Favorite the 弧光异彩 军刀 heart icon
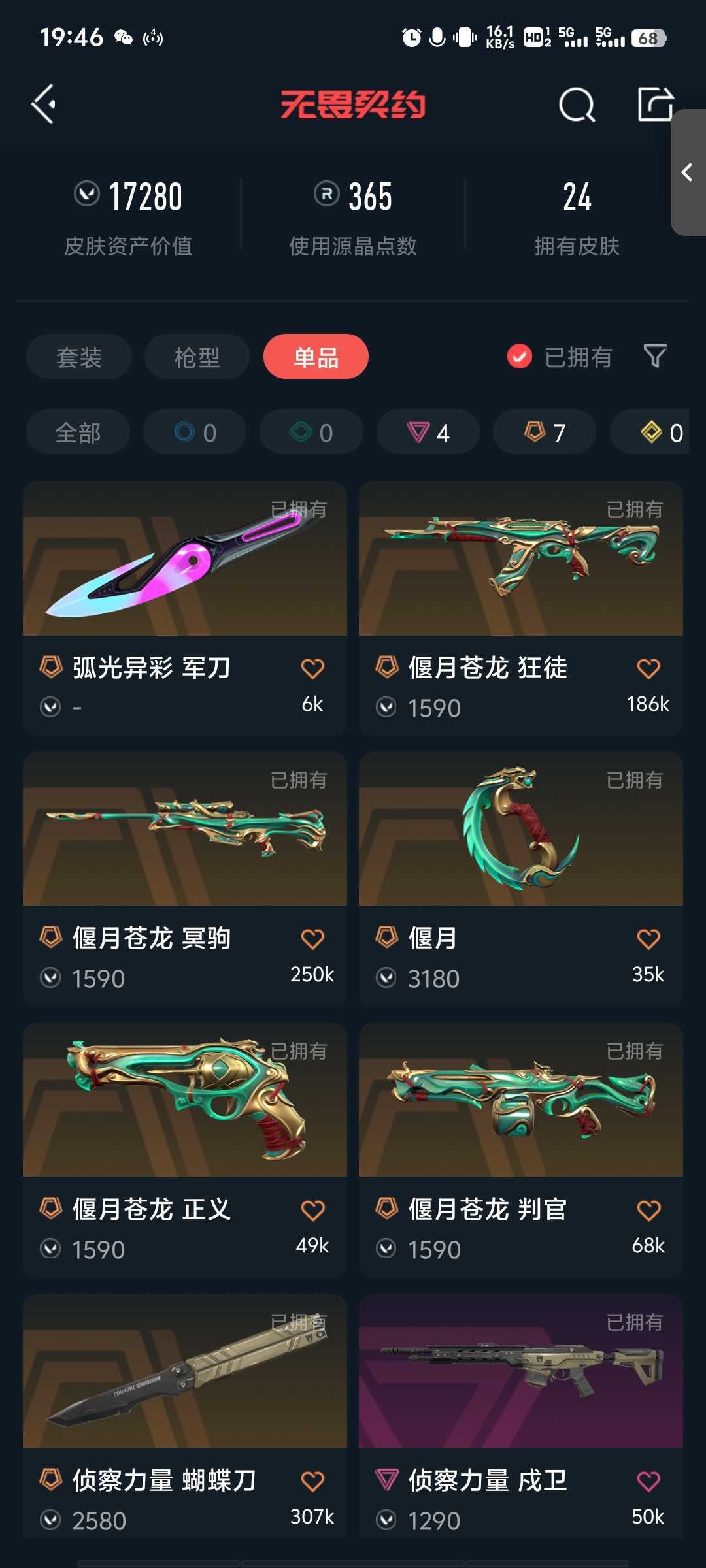Image resolution: width=706 pixels, height=1568 pixels. pyautogui.click(x=312, y=668)
